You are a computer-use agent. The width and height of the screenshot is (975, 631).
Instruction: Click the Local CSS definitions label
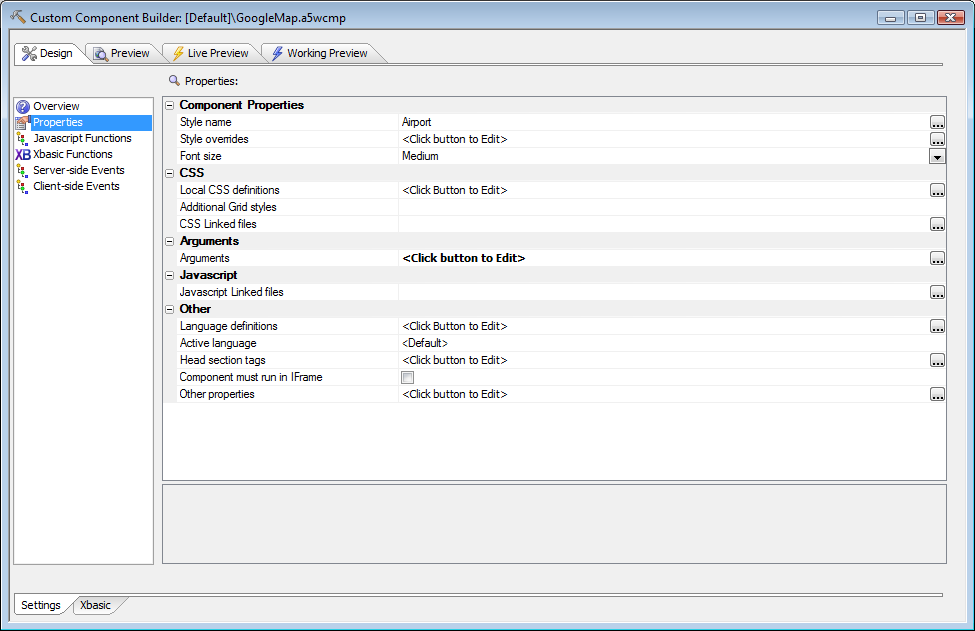pos(229,190)
